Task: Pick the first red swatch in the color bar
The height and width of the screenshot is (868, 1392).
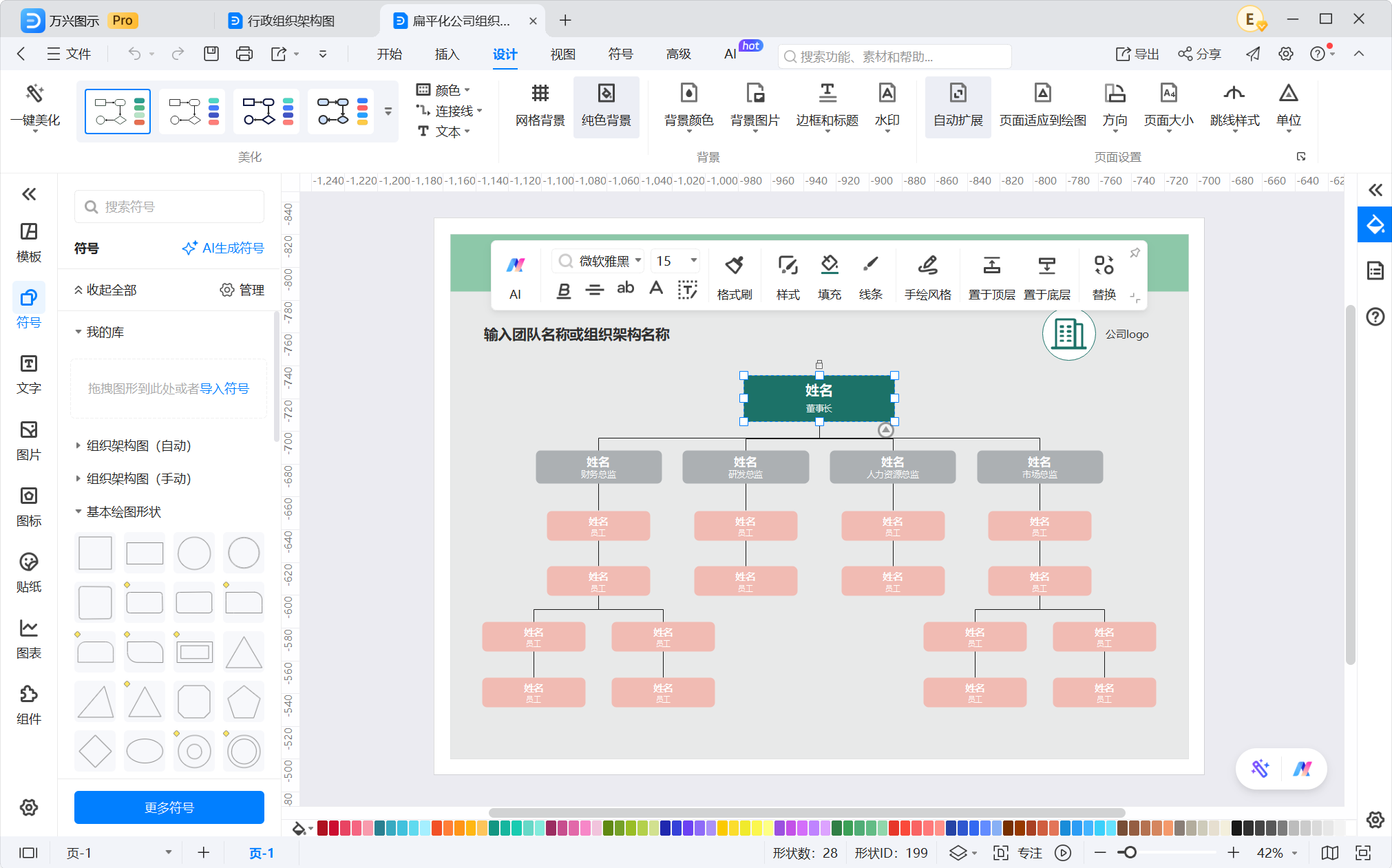Action: click(322, 827)
